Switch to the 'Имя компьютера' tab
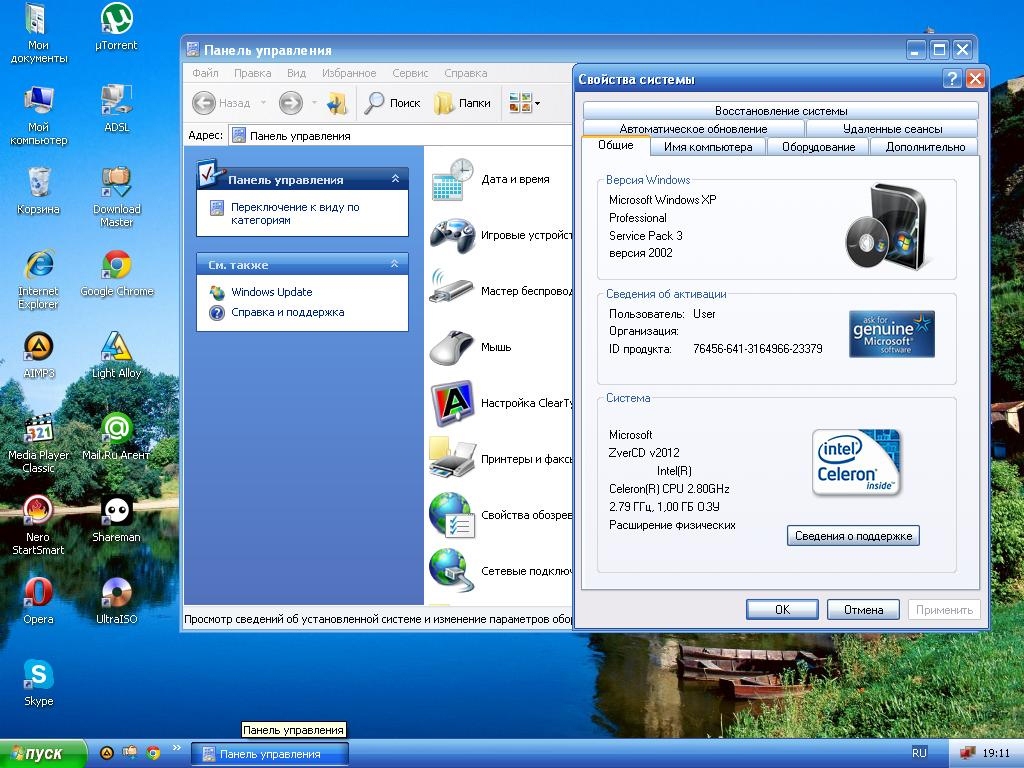 pyautogui.click(x=707, y=147)
